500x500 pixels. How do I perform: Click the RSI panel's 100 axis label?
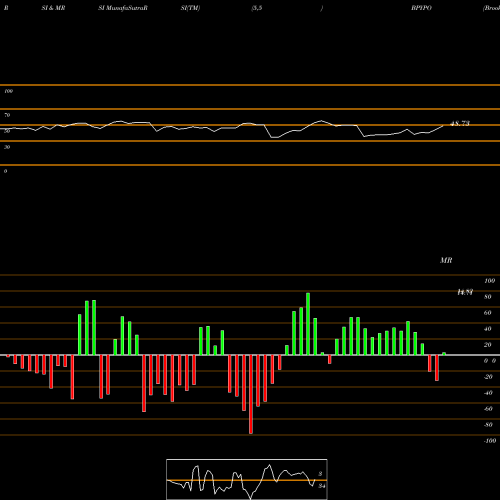click(8, 91)
